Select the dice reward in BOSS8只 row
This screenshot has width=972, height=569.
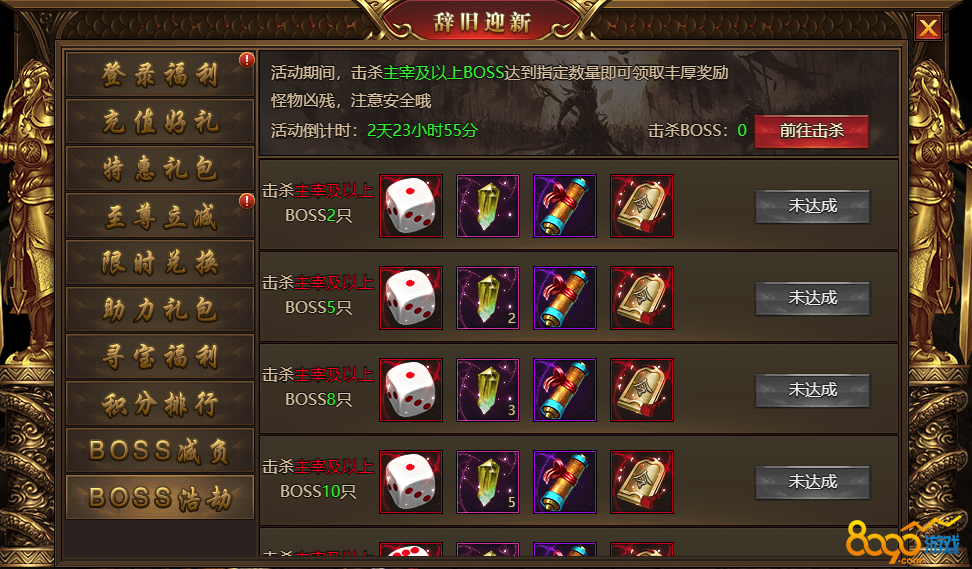point(411,390)
